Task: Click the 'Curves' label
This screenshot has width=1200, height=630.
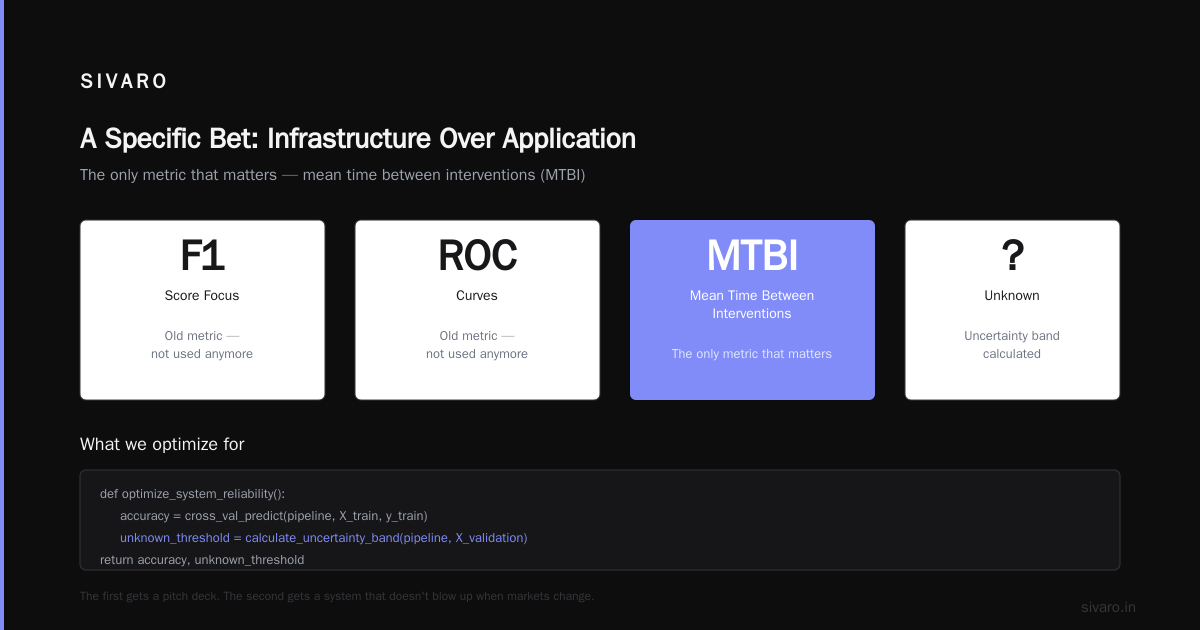Action: pos(477,296)
